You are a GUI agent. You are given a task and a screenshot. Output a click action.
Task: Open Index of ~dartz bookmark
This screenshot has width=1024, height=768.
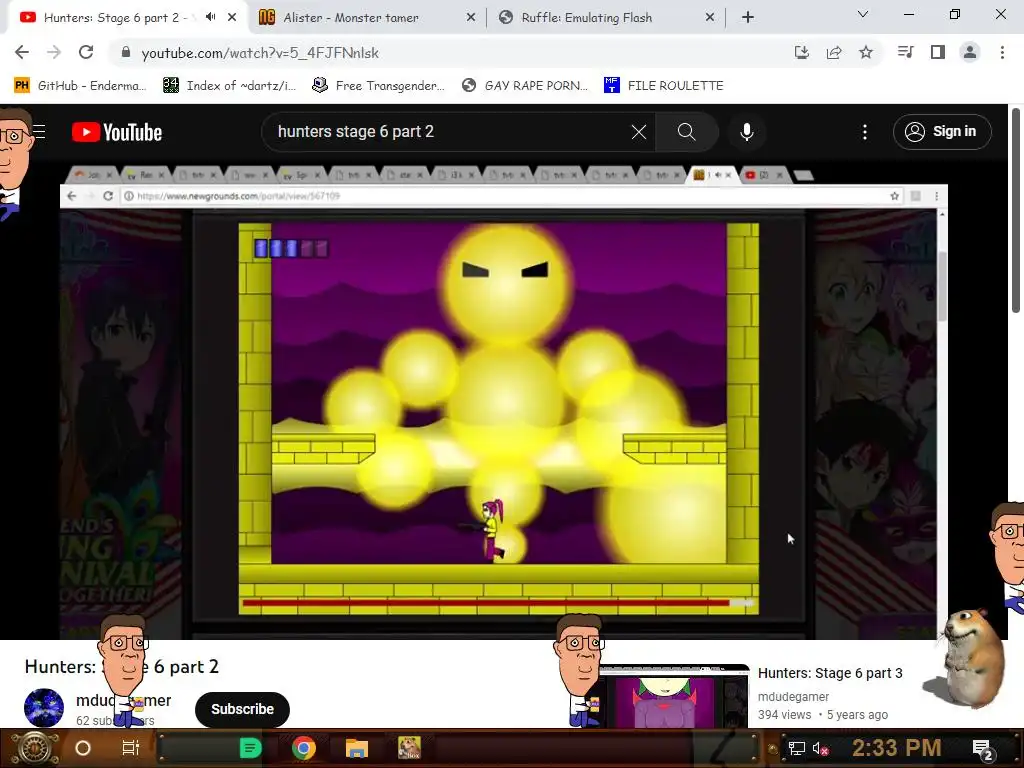229,86
